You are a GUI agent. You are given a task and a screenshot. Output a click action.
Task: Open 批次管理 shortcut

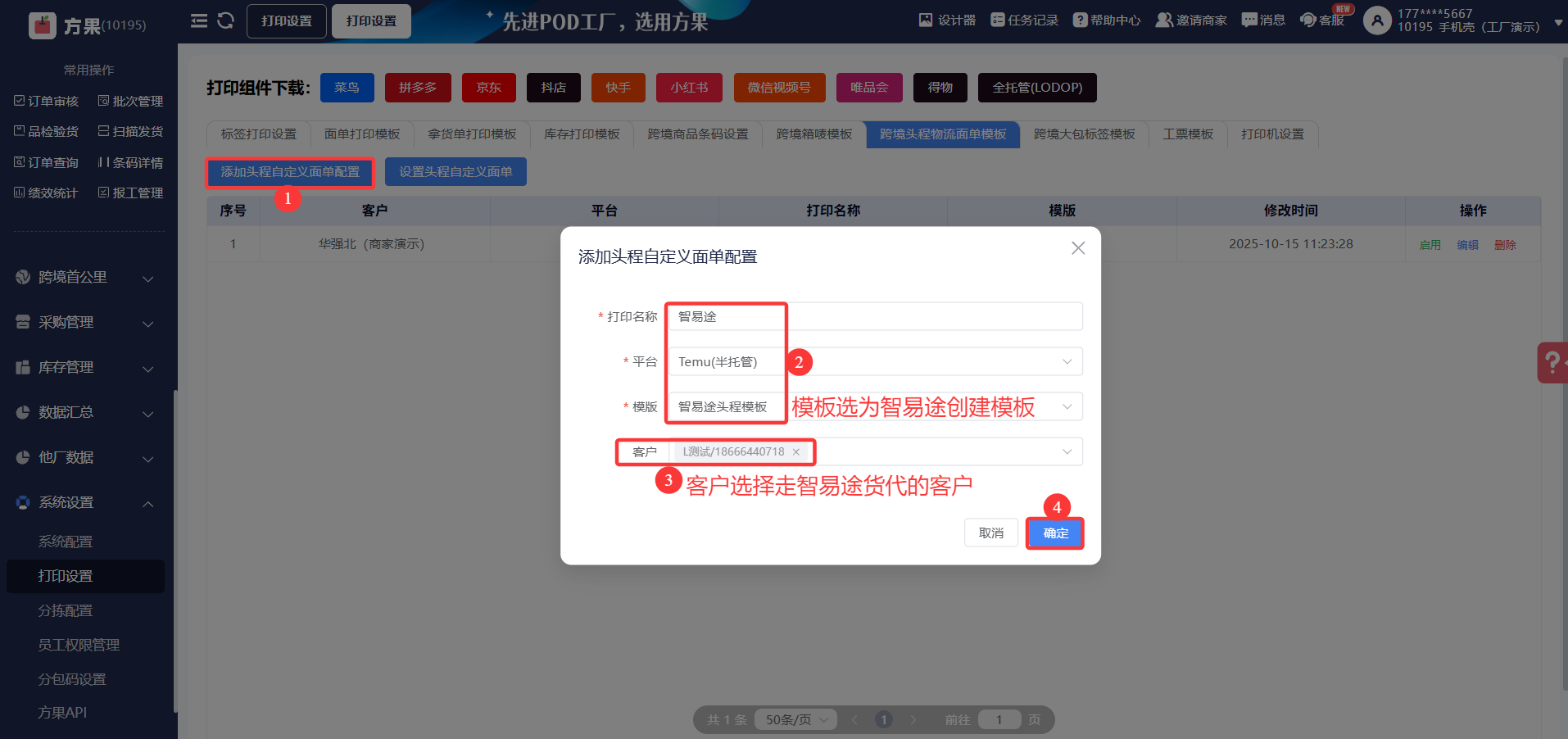coord(131,101)
